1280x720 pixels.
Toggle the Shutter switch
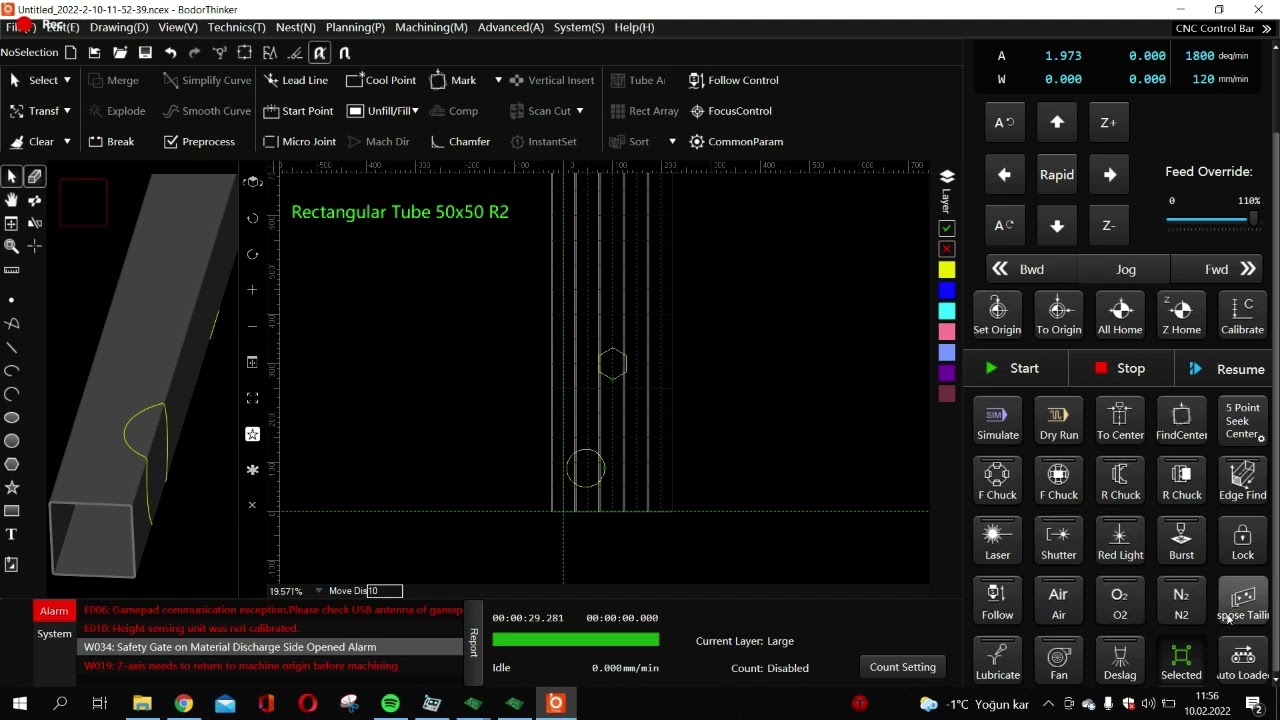(x=1058, y=540)
